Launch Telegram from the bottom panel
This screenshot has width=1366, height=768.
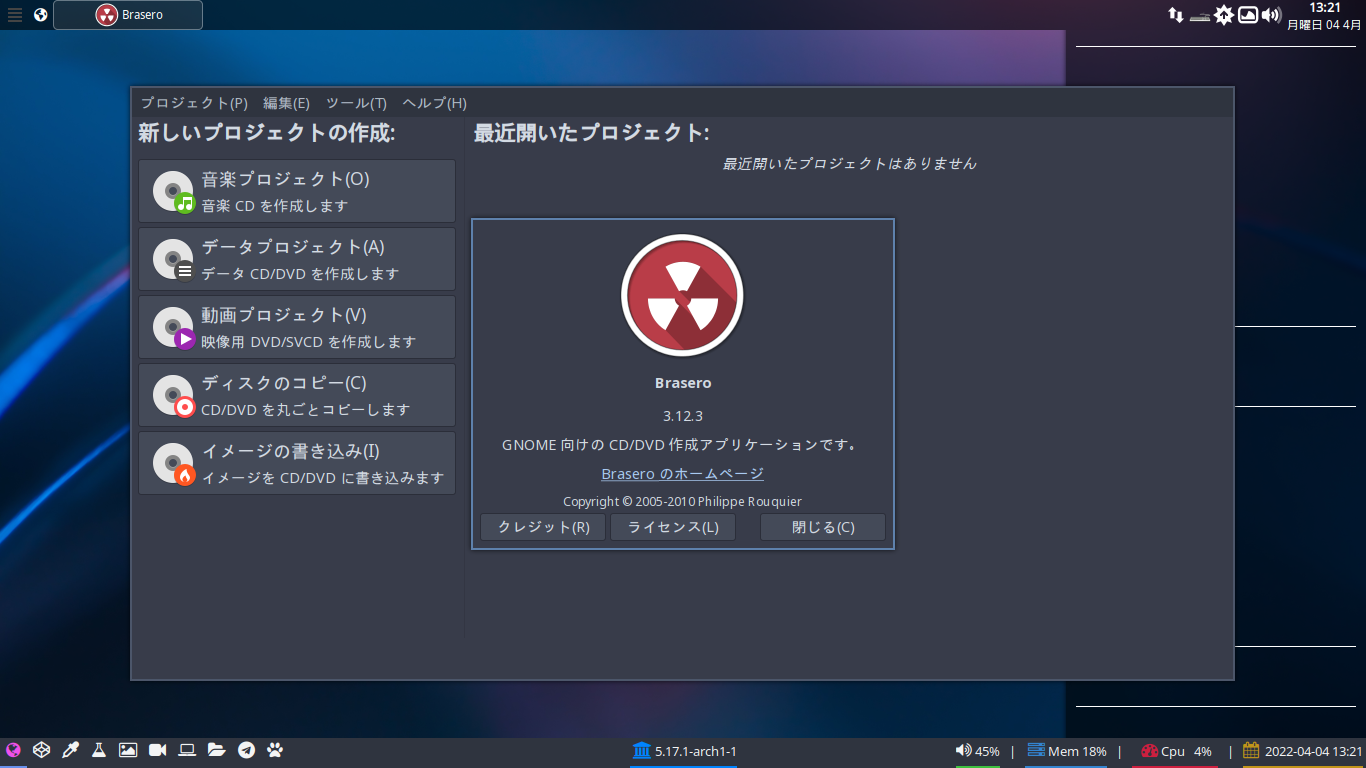coord(246,750)
